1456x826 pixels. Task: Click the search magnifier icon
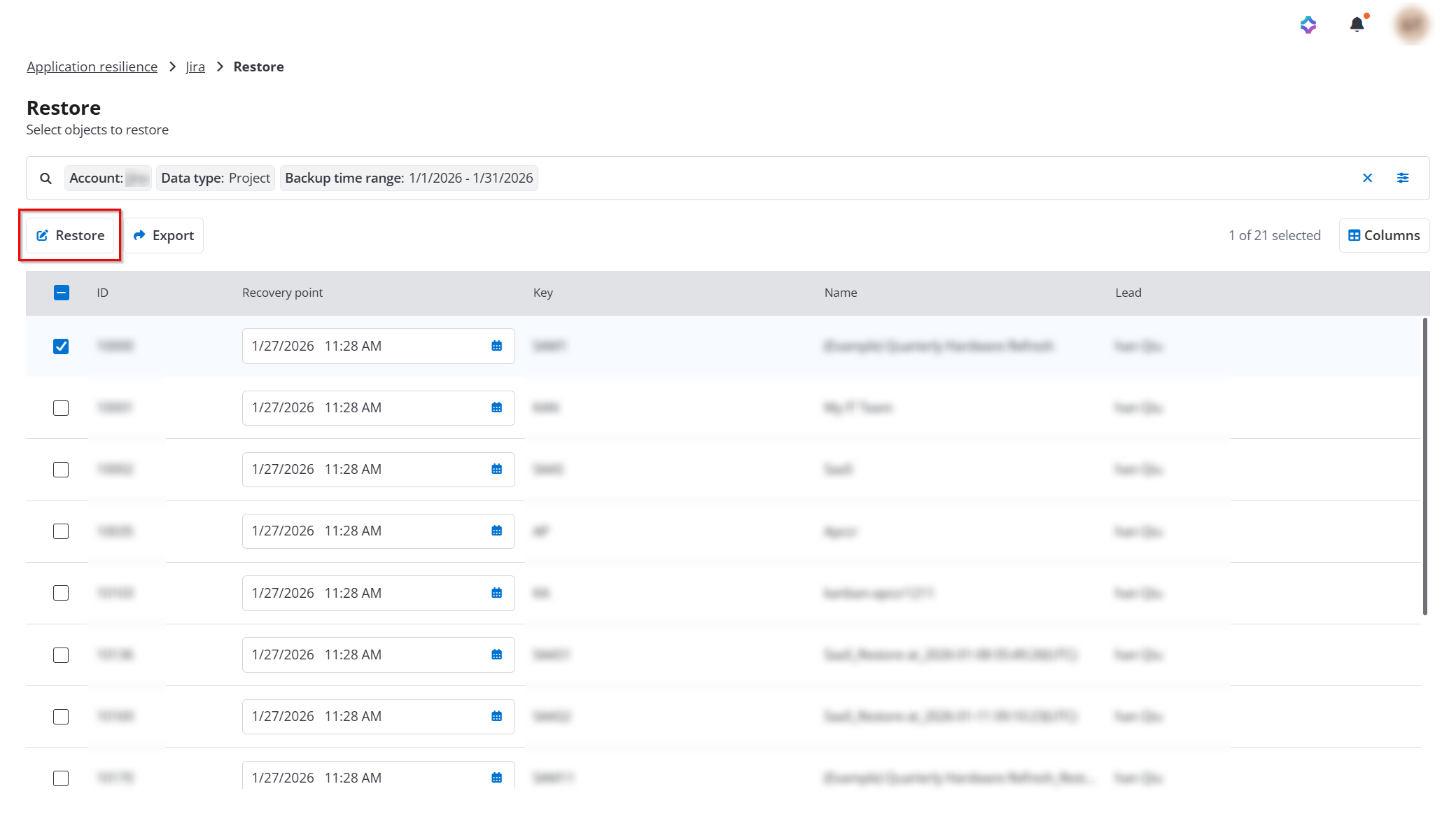pos(45,178)
